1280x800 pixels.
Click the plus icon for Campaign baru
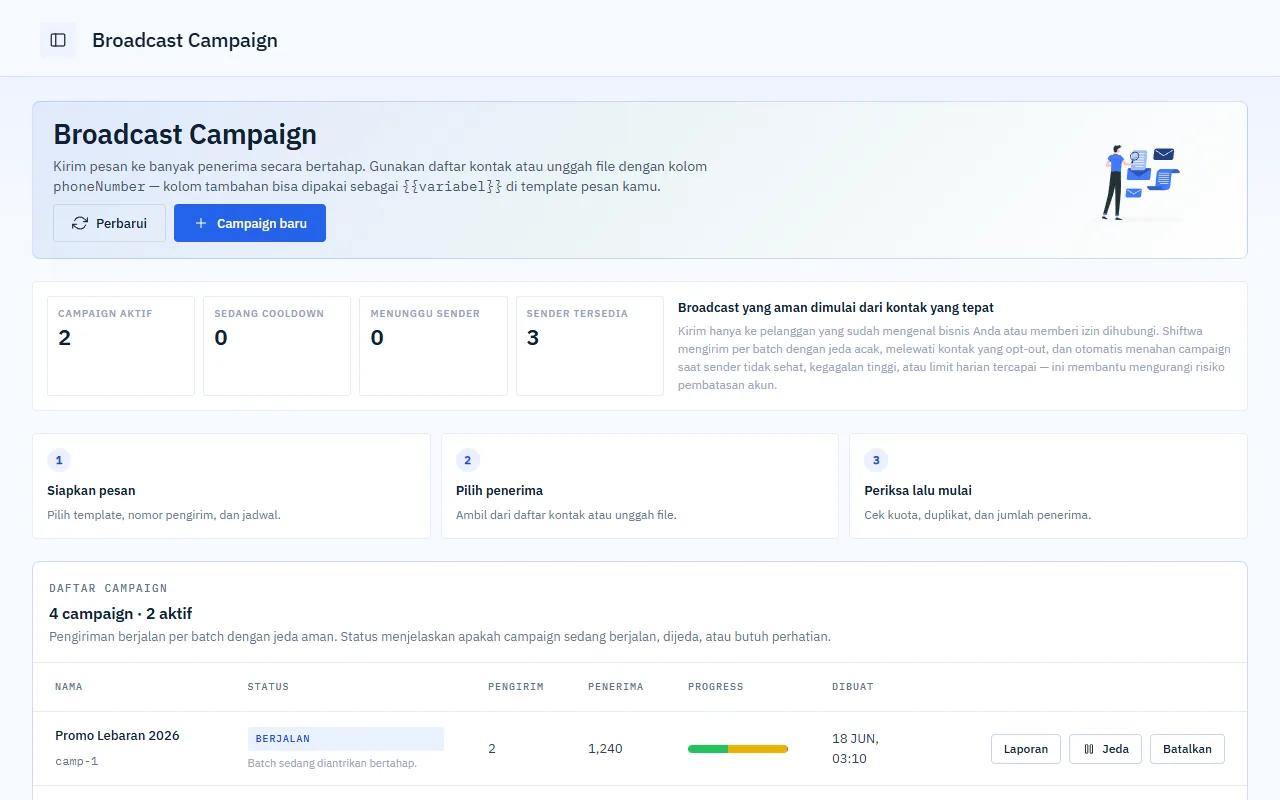201,223
